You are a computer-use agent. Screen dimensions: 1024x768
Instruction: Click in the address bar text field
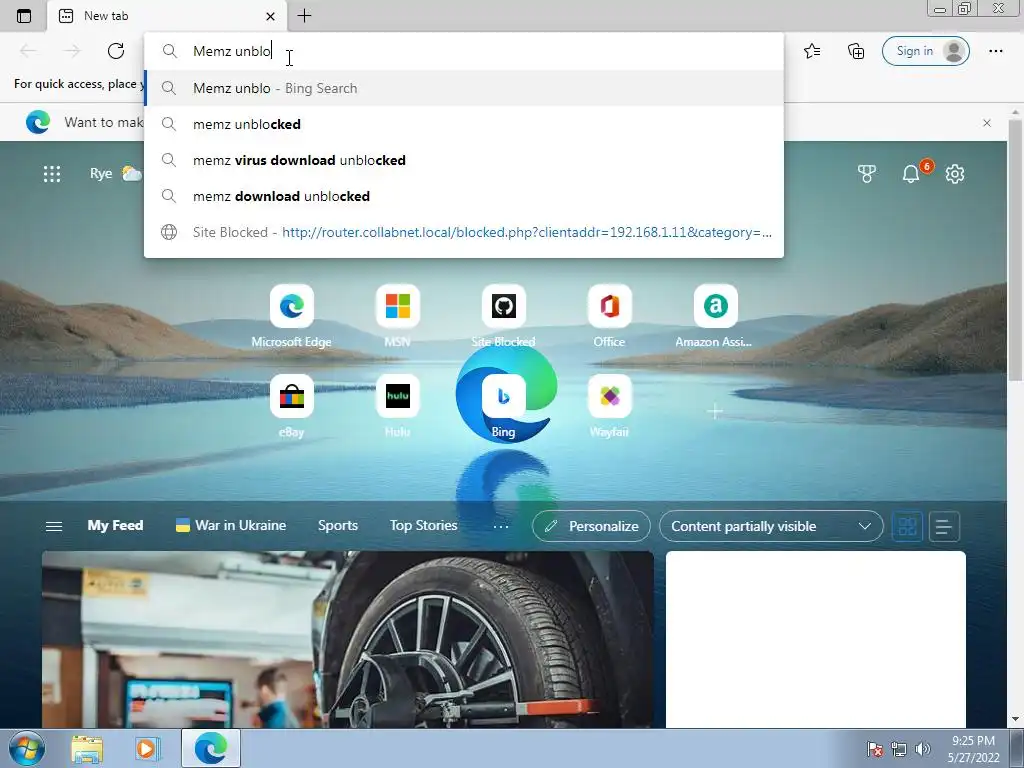464,51
